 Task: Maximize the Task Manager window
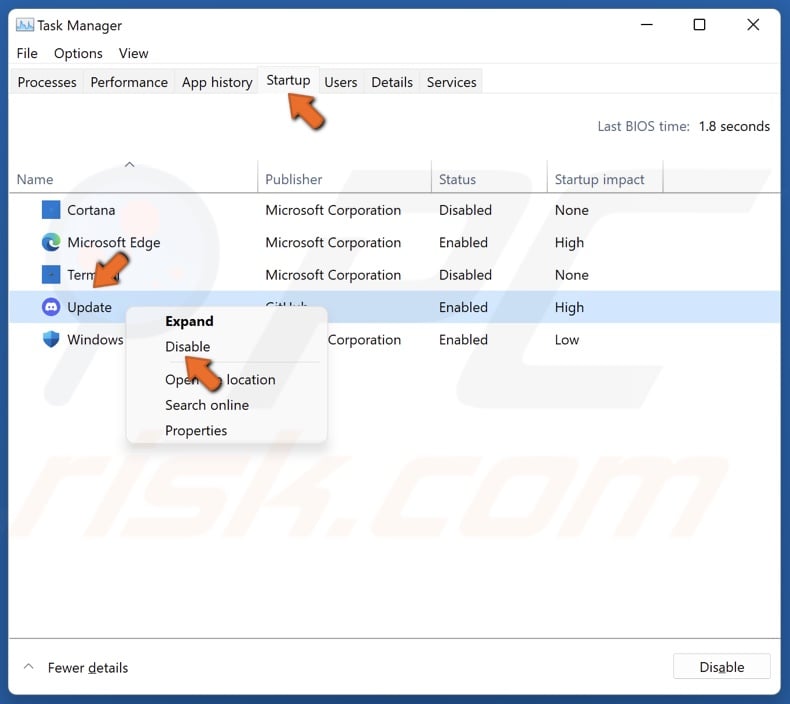[699, 24]
